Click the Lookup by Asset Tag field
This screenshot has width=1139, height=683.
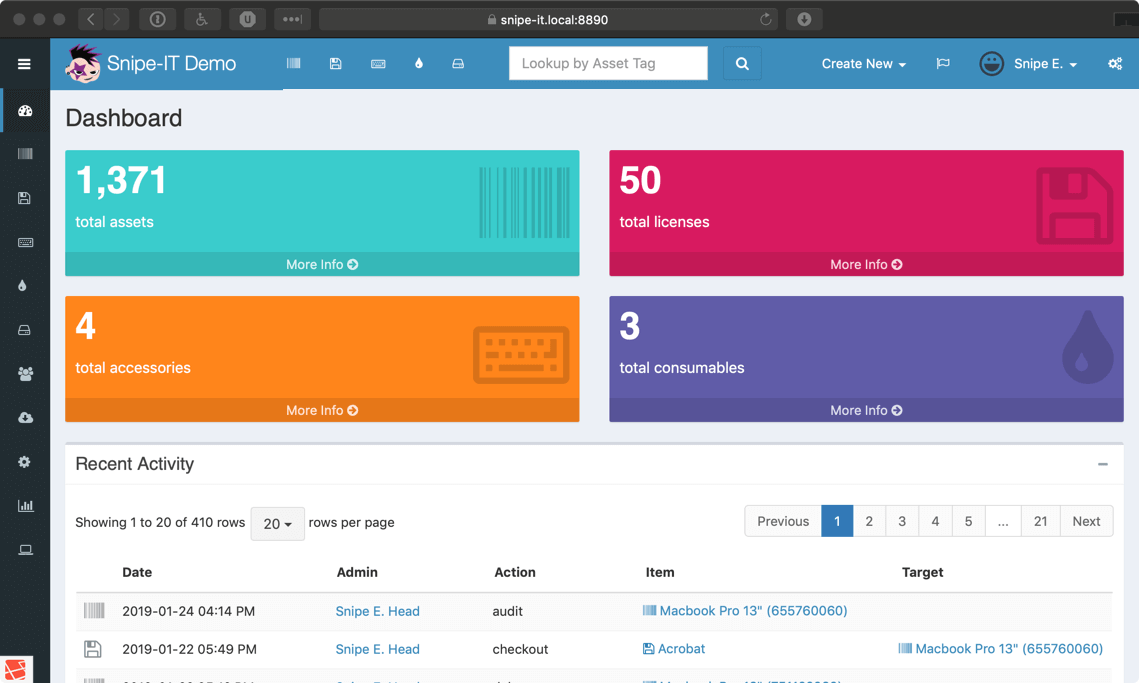click(608, 63)
